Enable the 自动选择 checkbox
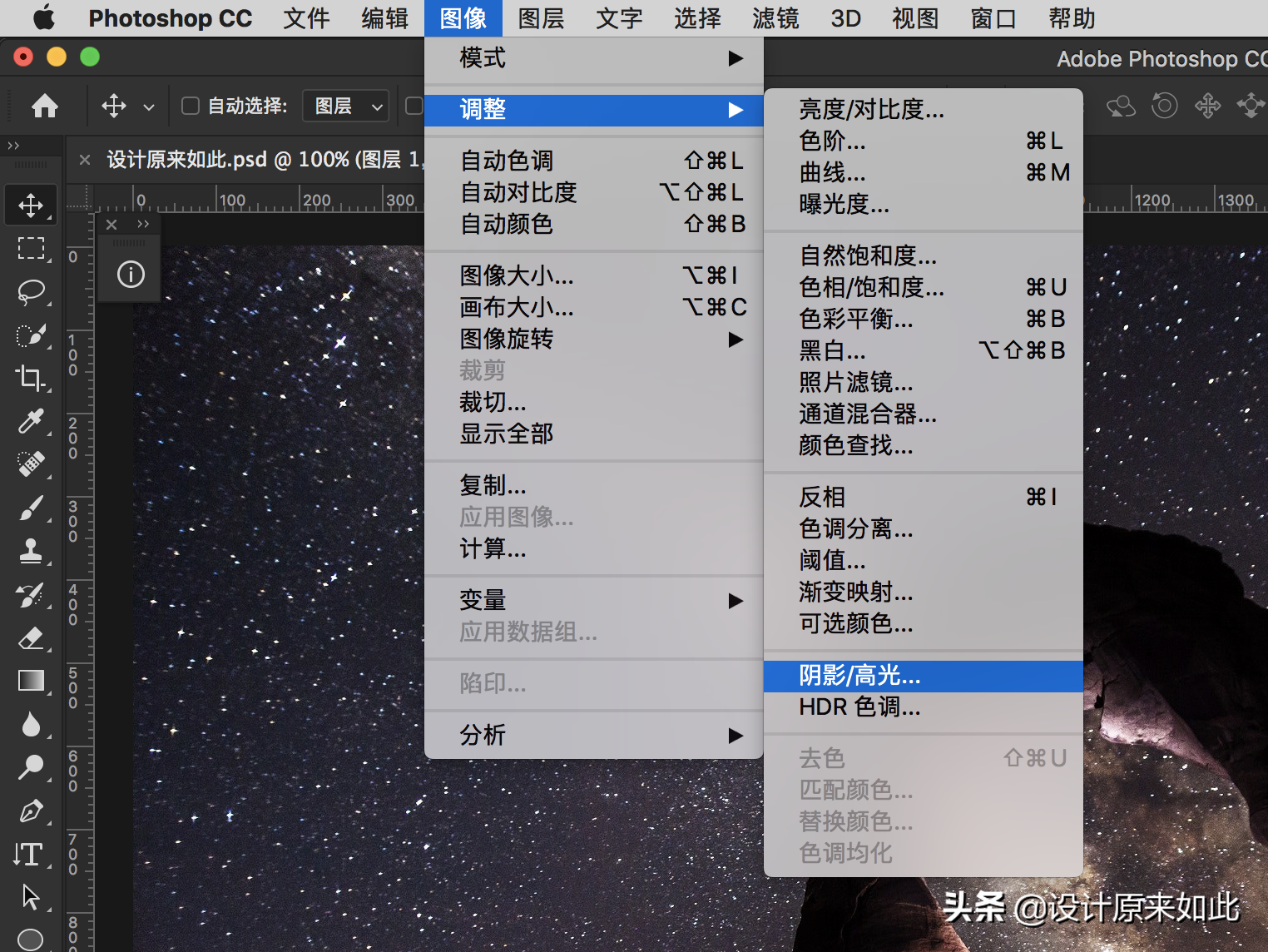Viewport: 1268px width, 952px height. point(190,106)
